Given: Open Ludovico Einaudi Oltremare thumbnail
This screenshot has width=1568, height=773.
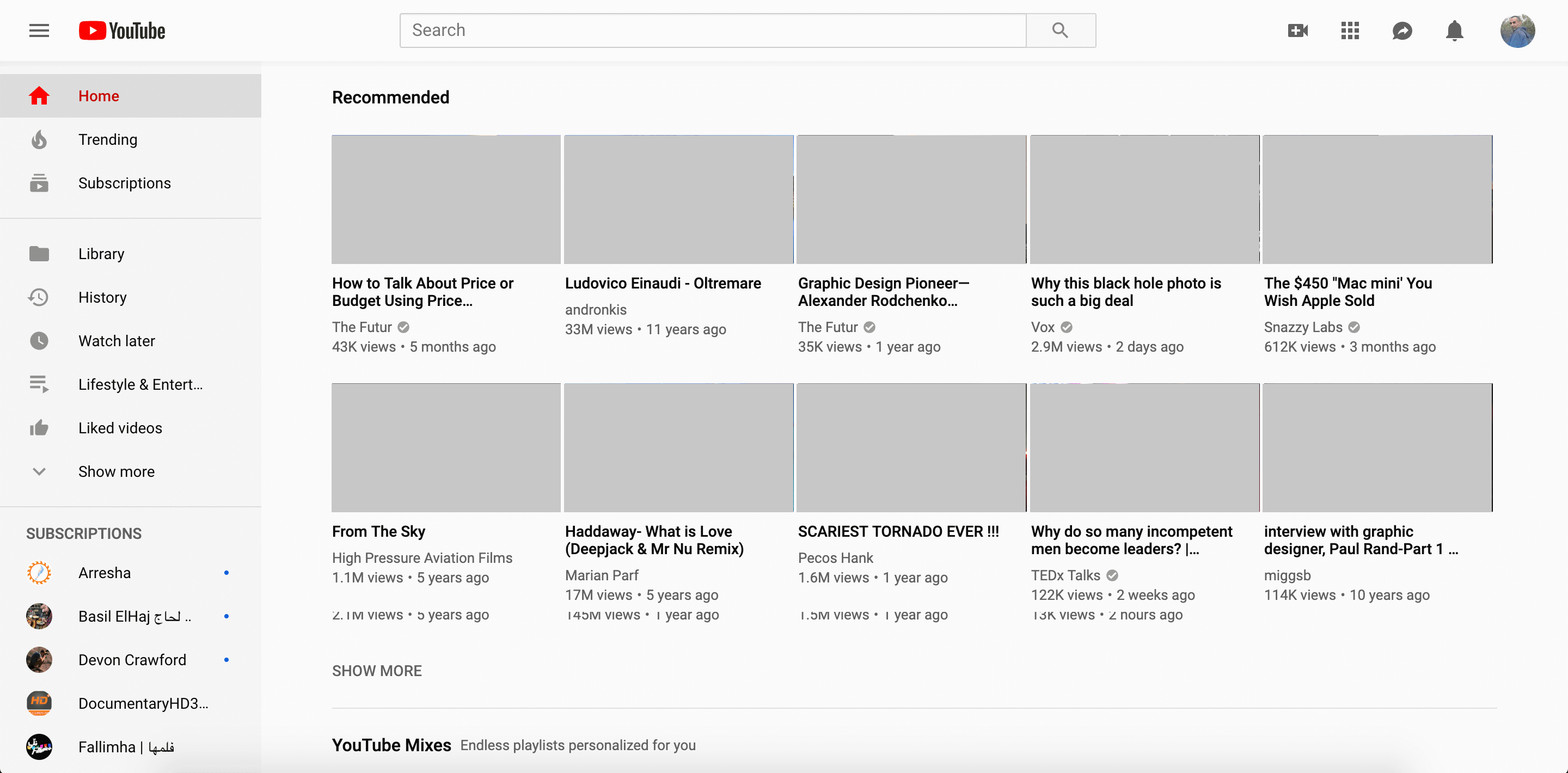Looking at the screenshot, I should pyautogui.click(x=678, y=200).
